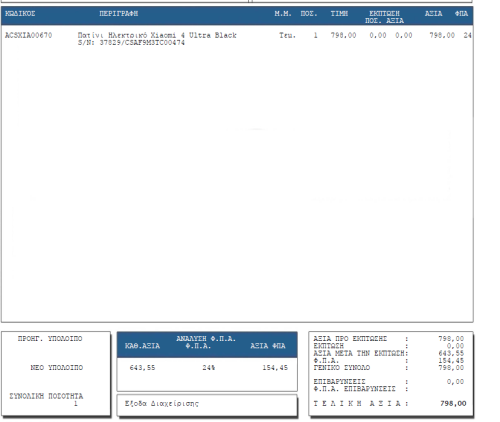Click the ΣΥΝΟΛΙΚΗ ΠΟΣΟΤΗΤΑ label
The image size is (500, 422).
(x=46, y=396)
